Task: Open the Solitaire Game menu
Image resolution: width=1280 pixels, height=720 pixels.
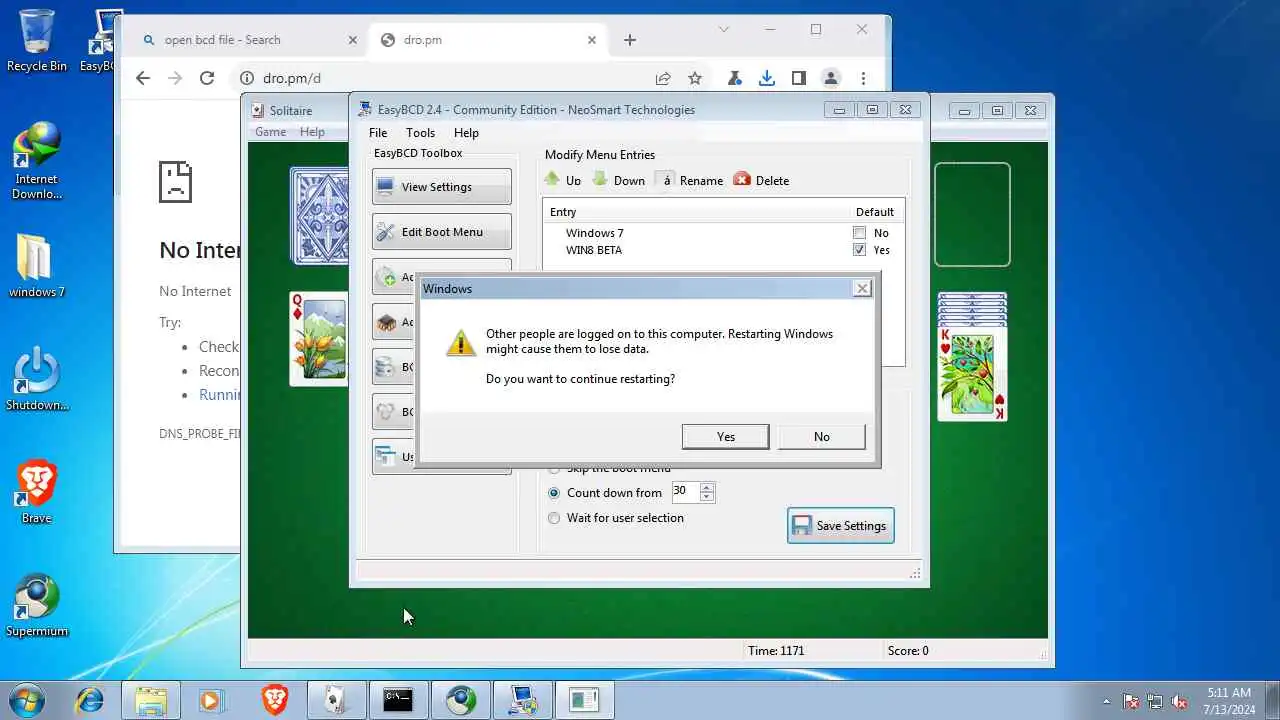Action: 270,132
